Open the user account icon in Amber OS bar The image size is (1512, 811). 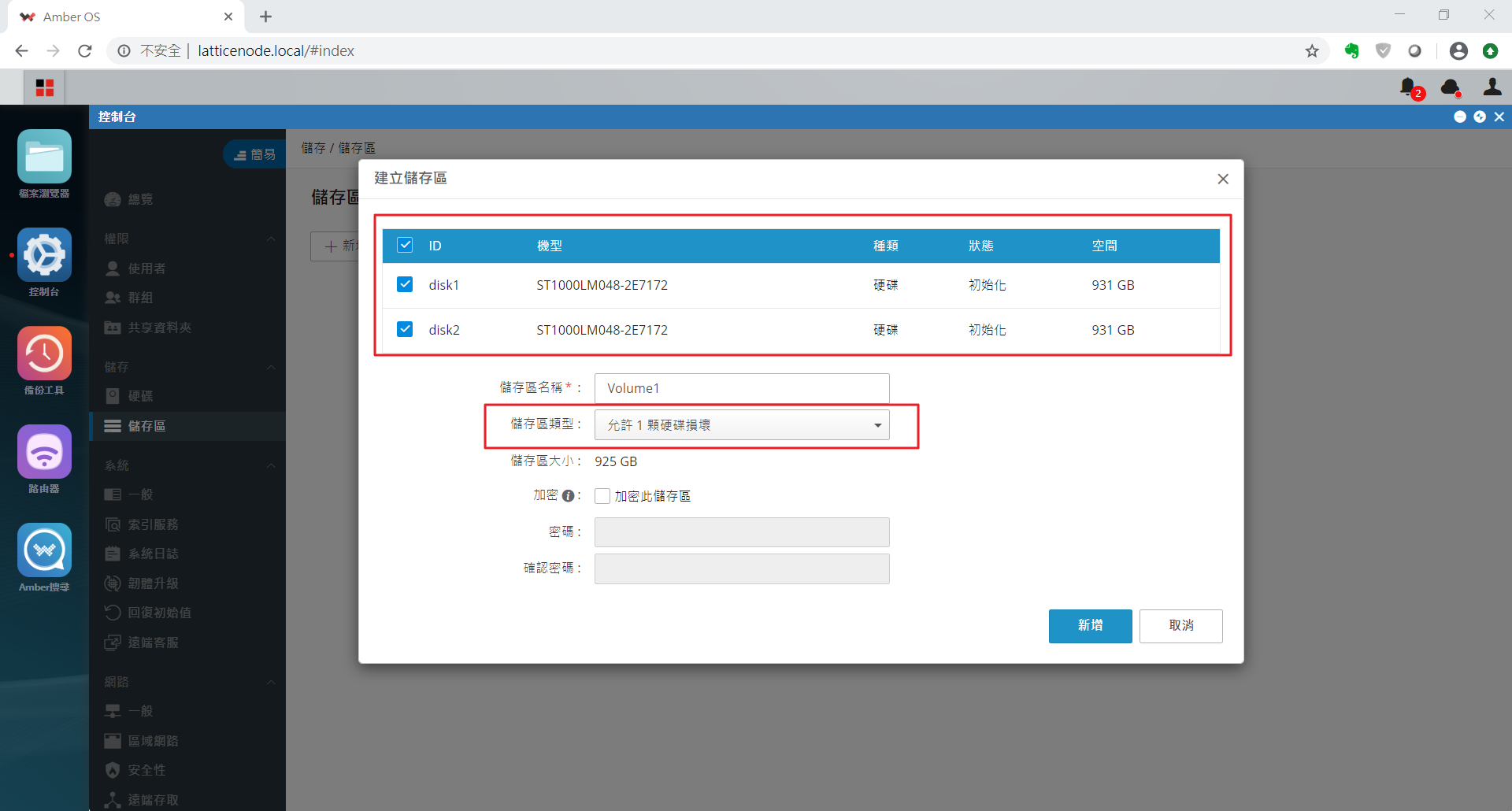click(1492, 87)
